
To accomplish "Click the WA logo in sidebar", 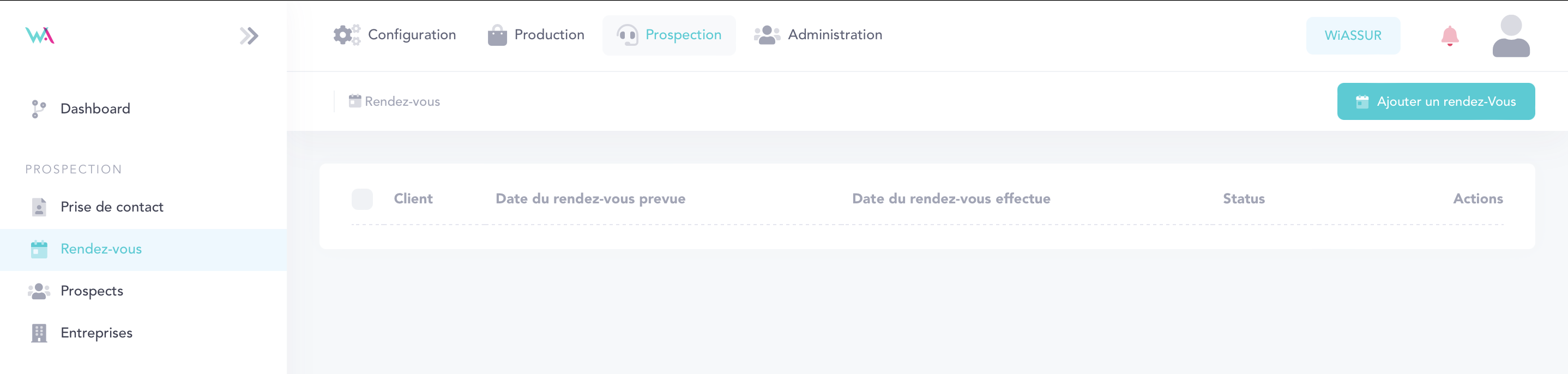I will (x=40, y=35).
